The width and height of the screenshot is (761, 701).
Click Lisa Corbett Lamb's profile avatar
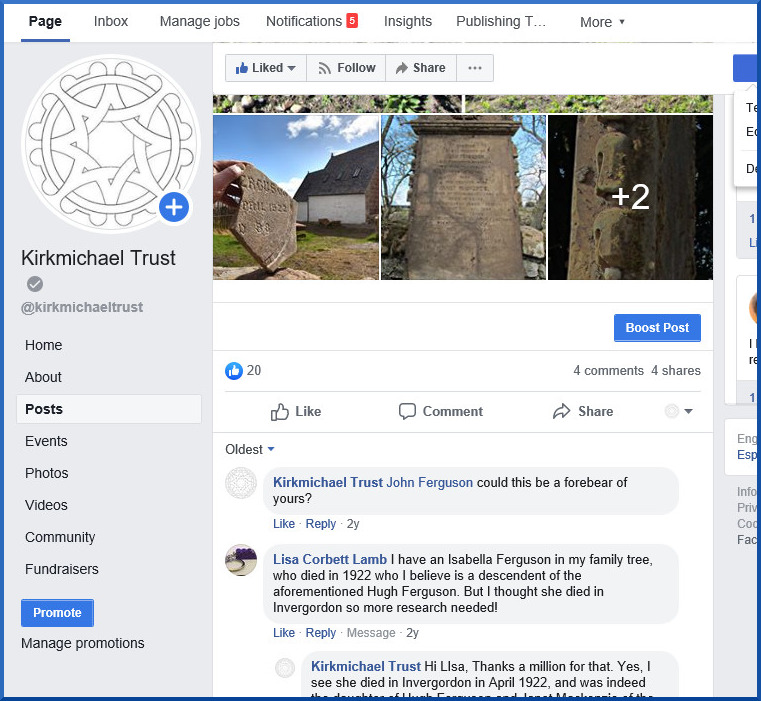[x=241, y=560]
